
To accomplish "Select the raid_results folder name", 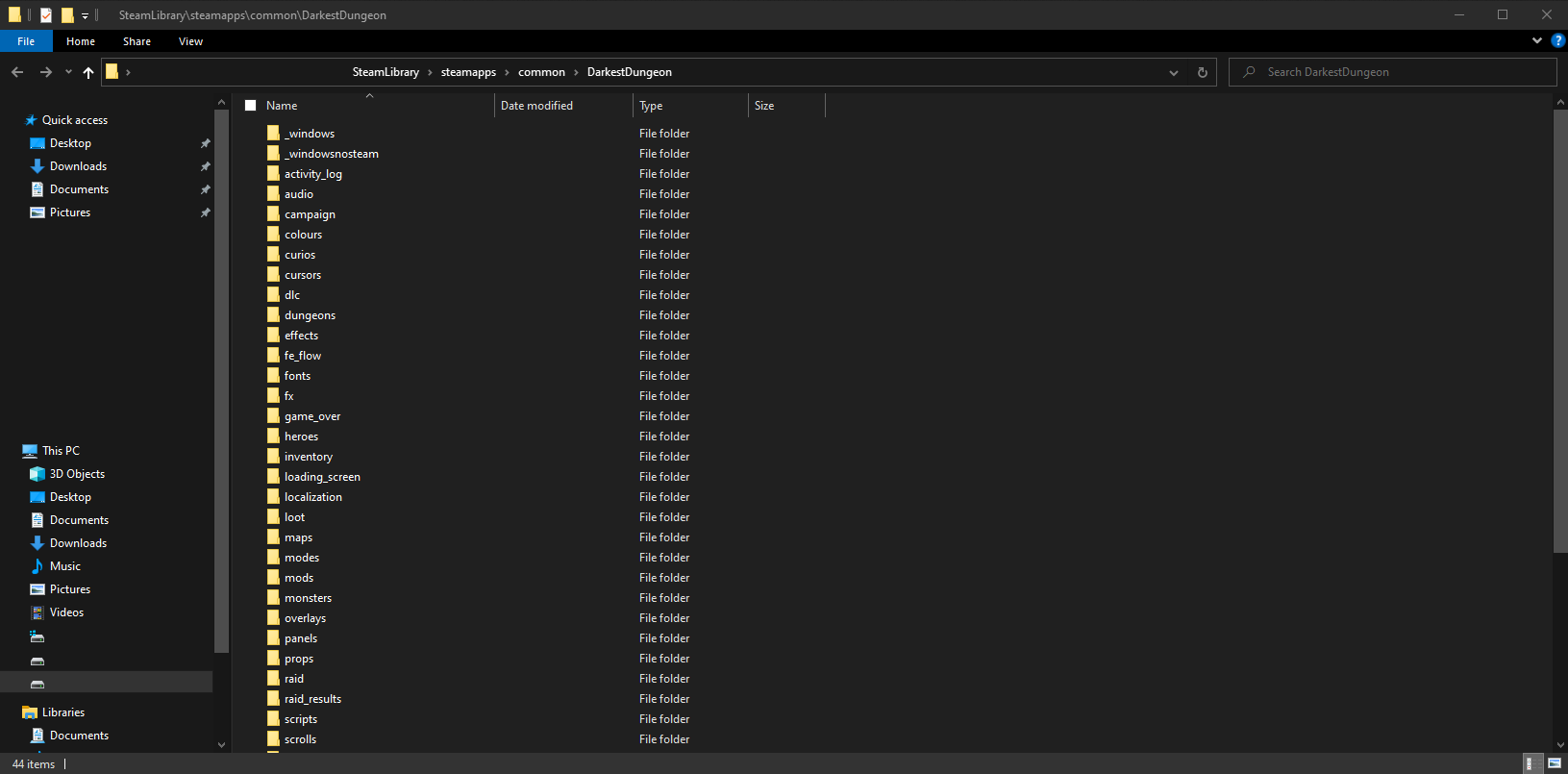I will [312, 699].
